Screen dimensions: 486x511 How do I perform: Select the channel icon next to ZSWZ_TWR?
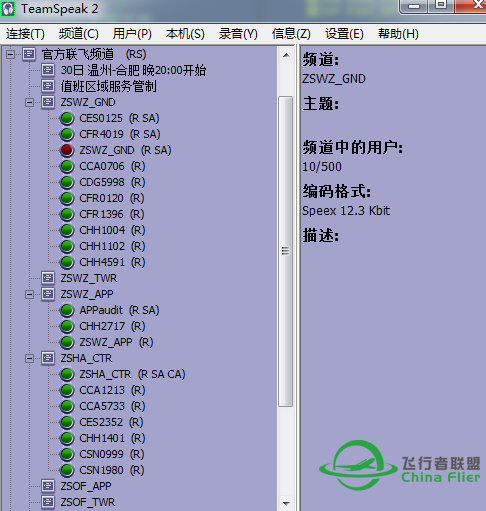[x=48, y=278]
